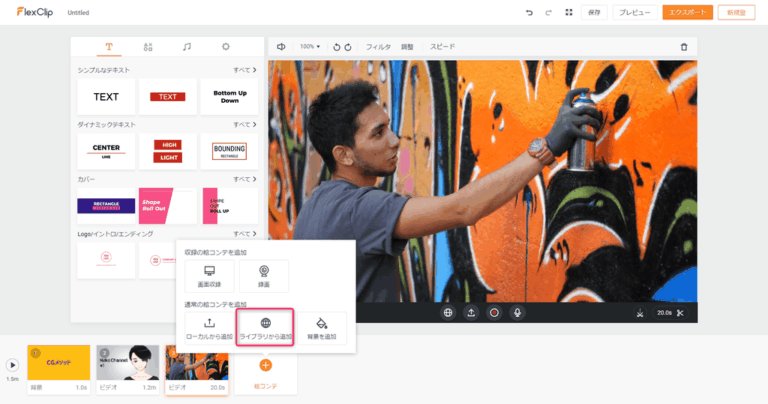Click the red record button icon
Screen dimensions: 768x404
494,312
